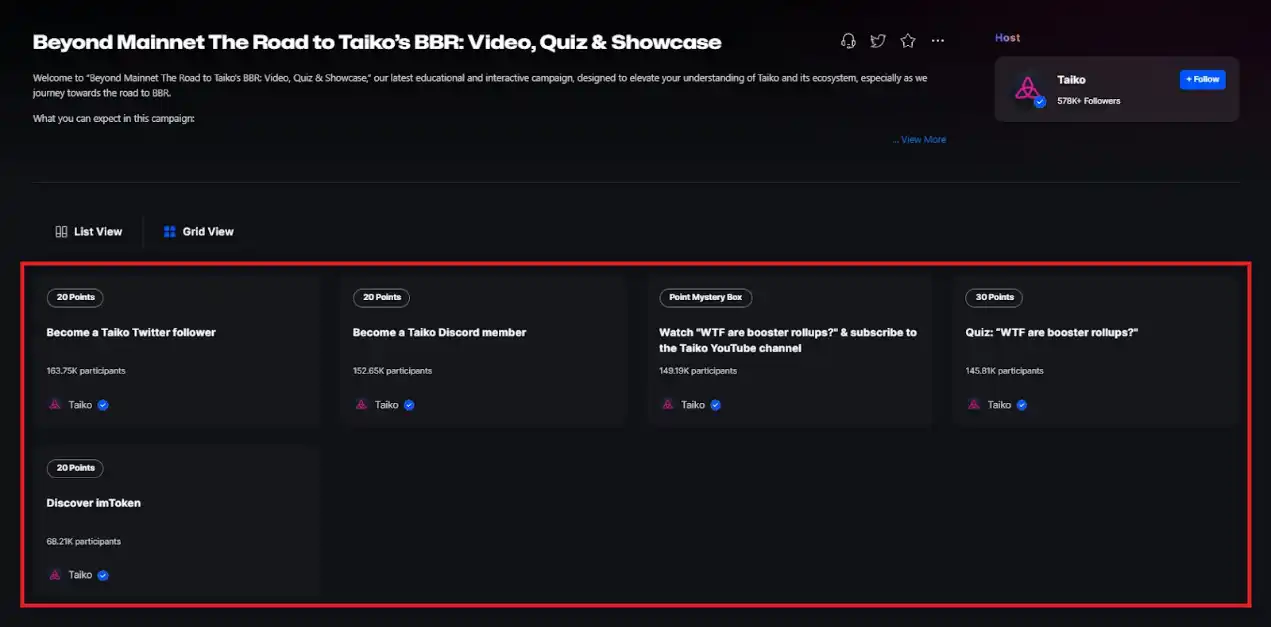
Task: Open Watch WTF are booster rollups task
Action: (787, 340)
